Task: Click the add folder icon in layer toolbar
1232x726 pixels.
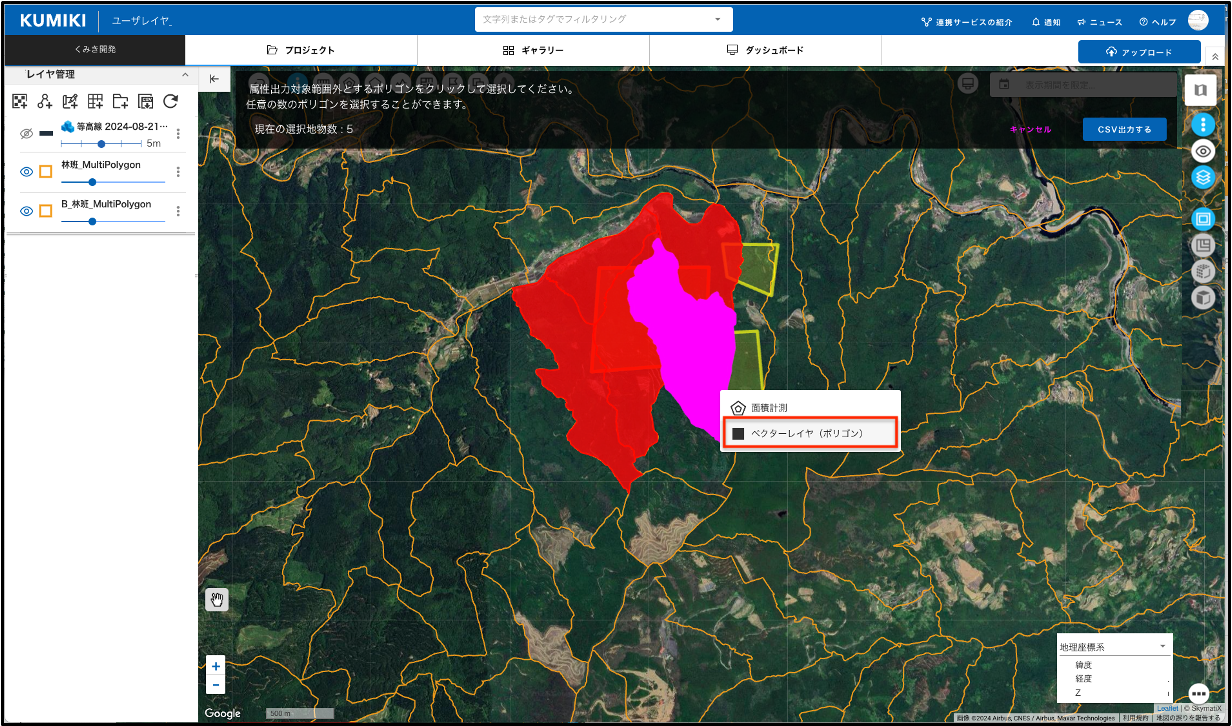Action: coord(120,101)
